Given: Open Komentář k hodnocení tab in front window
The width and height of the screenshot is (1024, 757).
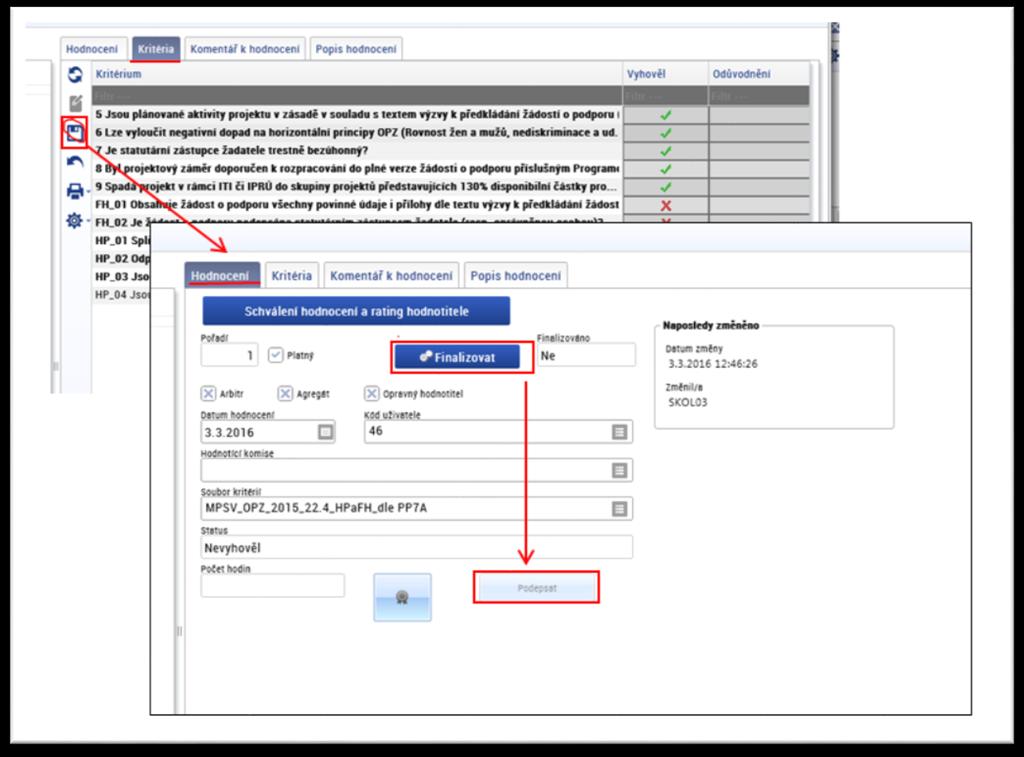Looking at the screenshot, I should click(391, 276).
